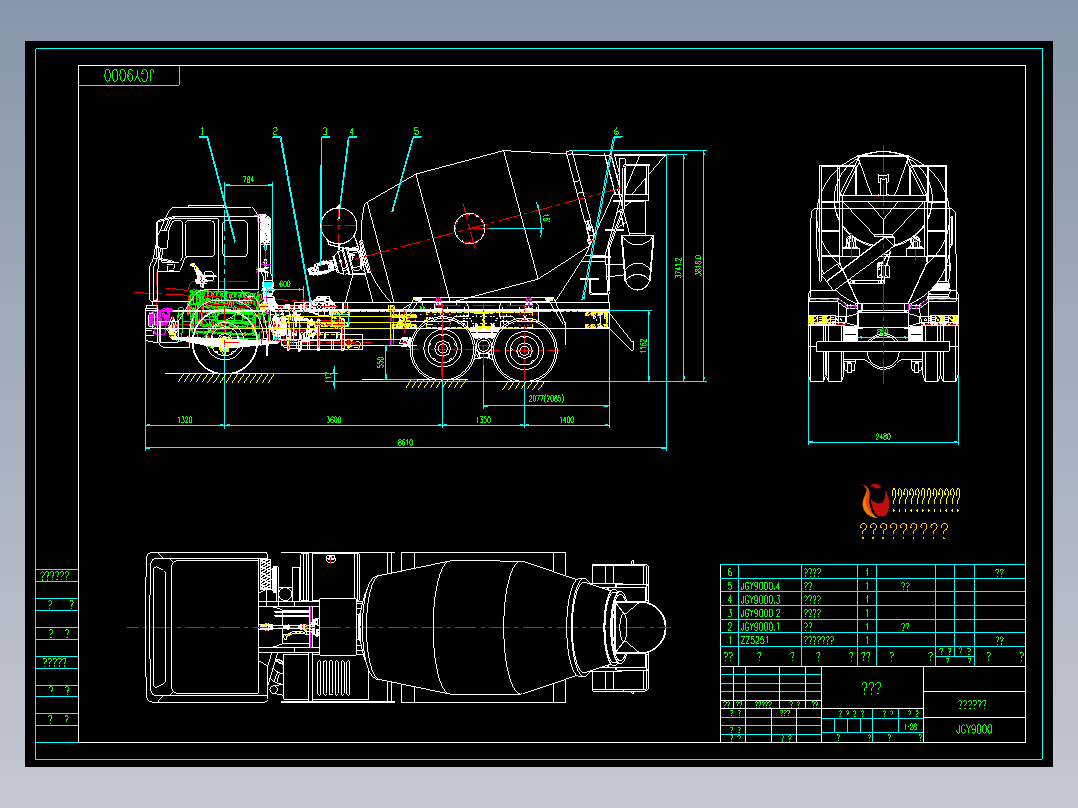
Task: Click the cab roof in the top view
Action: (x=213, y=628)
